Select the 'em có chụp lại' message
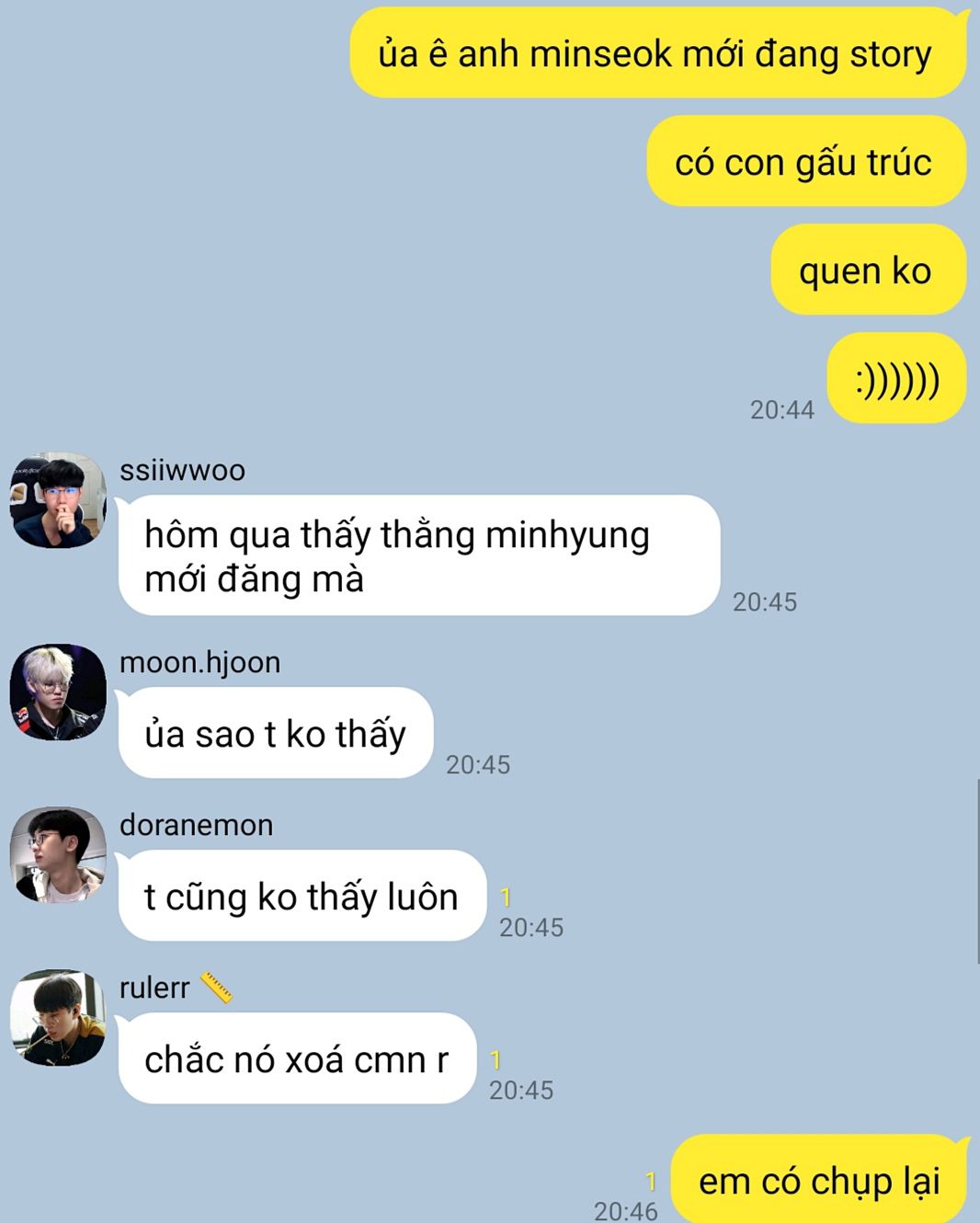The image size is (980, 1223). tap(821, 1179)
